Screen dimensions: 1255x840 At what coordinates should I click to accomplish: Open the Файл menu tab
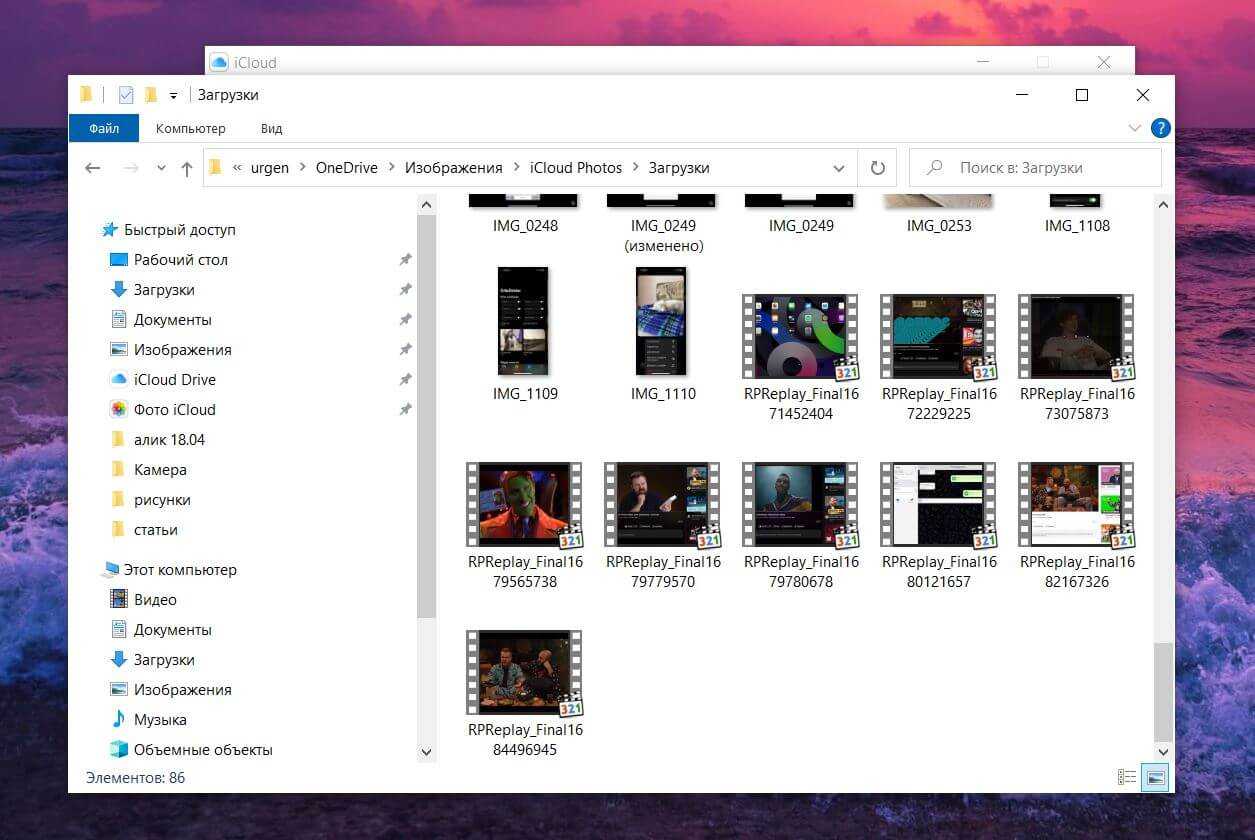point(104,128)
